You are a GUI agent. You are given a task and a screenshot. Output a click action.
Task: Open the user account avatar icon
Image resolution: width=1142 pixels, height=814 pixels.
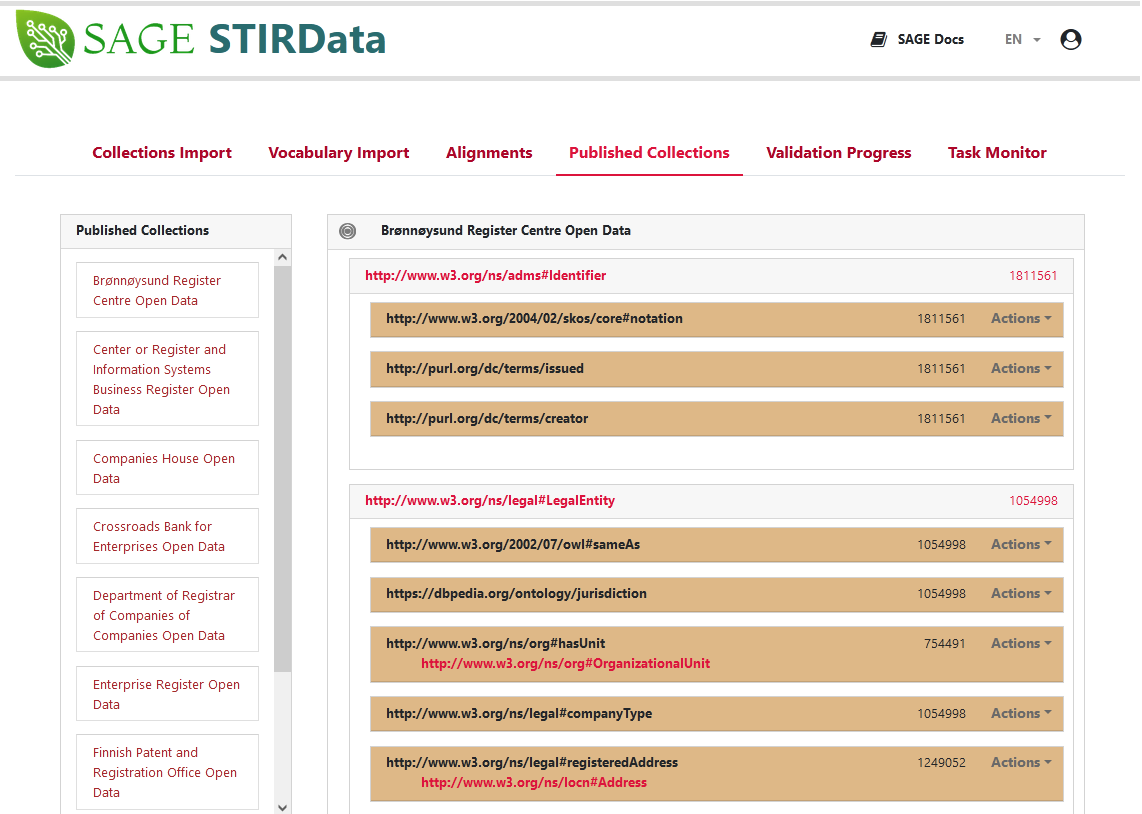[1071, 39]
